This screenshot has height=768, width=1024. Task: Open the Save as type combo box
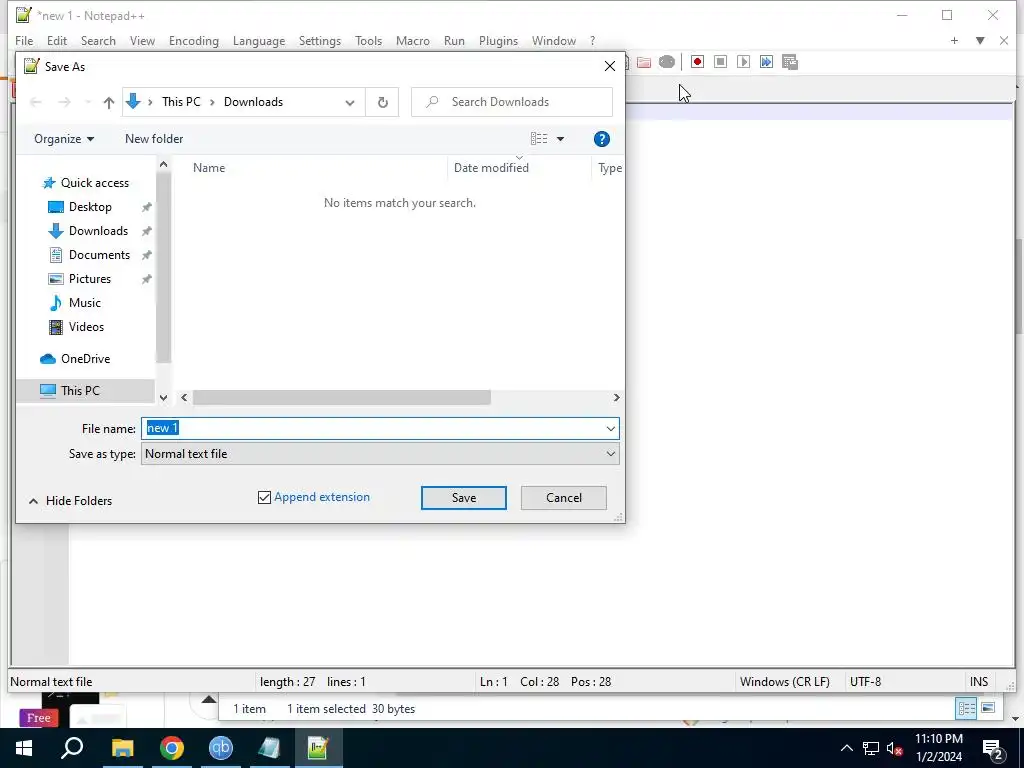380,454
